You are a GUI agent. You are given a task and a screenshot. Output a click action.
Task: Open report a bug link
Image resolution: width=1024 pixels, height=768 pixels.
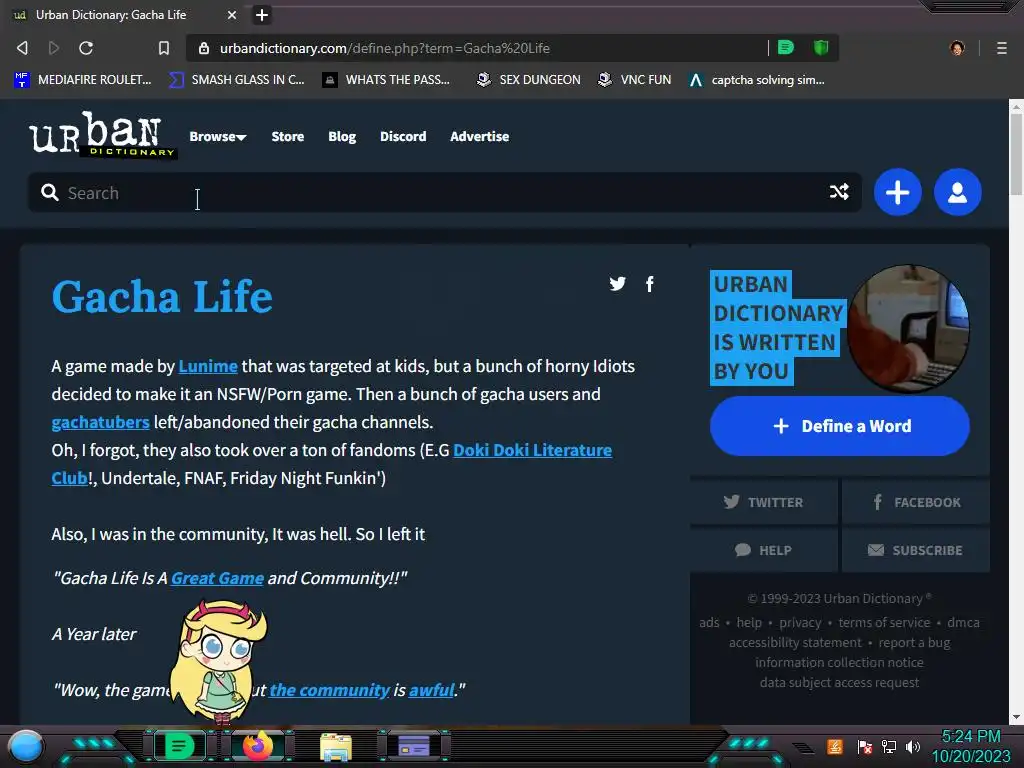pos(914,643)
